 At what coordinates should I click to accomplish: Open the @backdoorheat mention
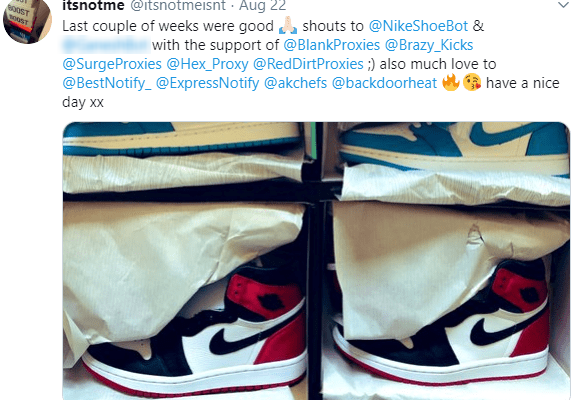384,83
